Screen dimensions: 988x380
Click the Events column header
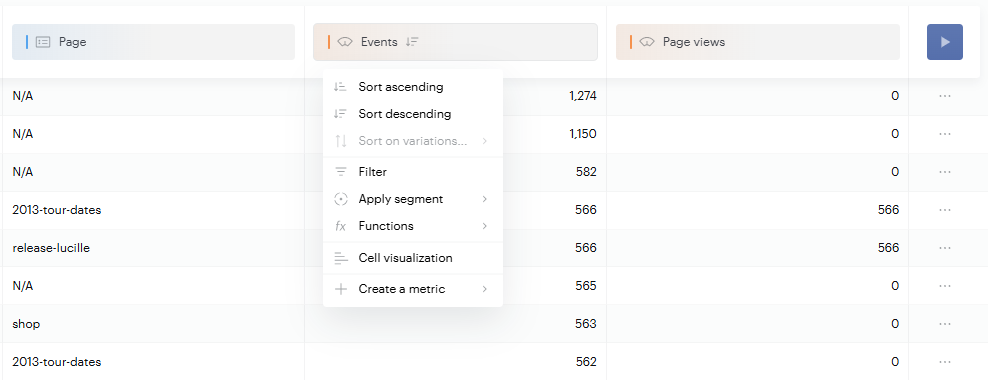pyautogui.click(x=455, y=42)
